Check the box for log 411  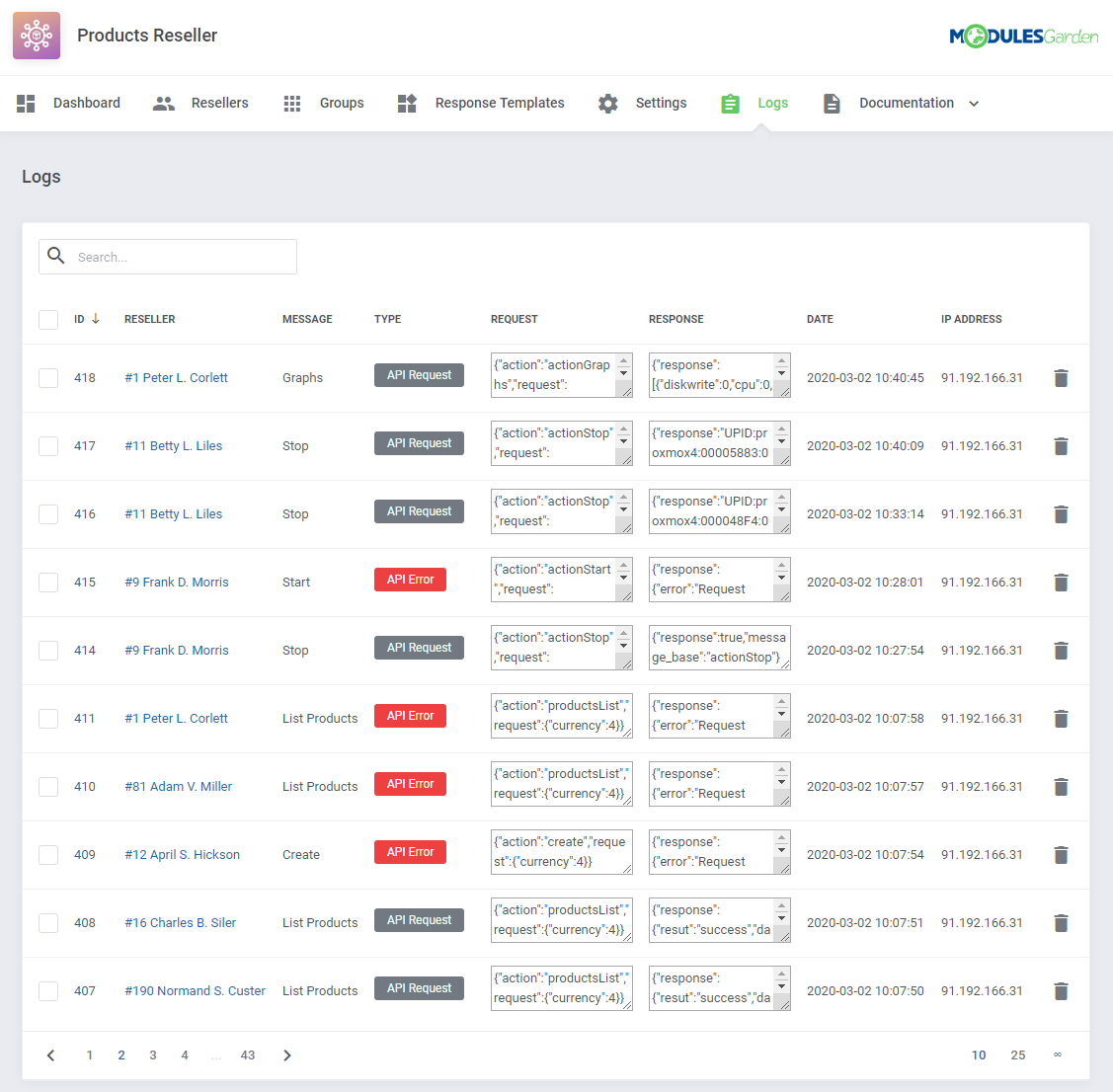point(48,719)
